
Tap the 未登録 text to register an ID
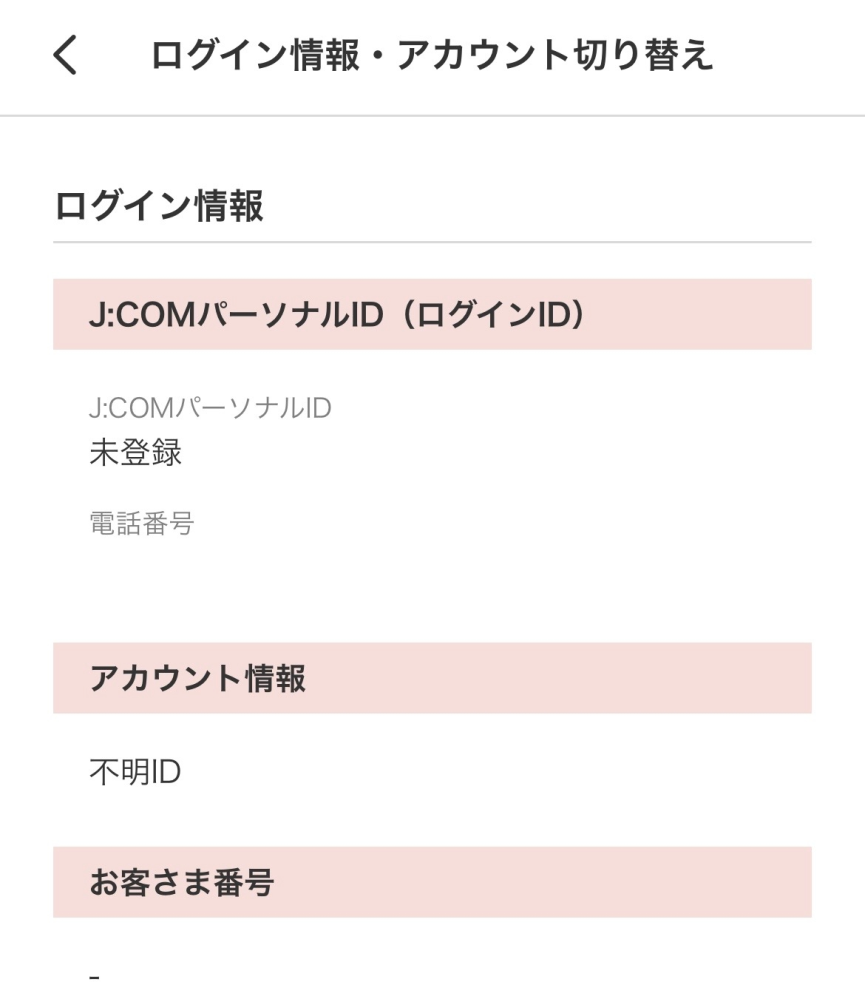[x=135, y=453]
